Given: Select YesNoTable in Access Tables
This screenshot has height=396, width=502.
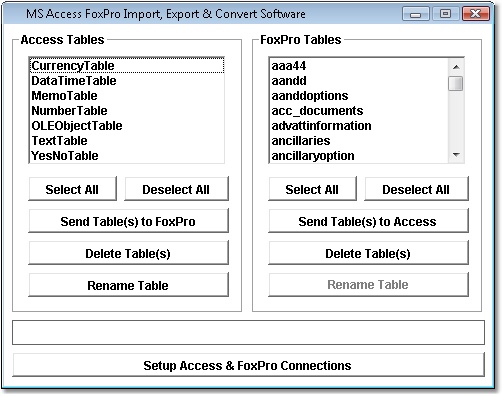Looking at the screenshot, I should coord(127,156).
